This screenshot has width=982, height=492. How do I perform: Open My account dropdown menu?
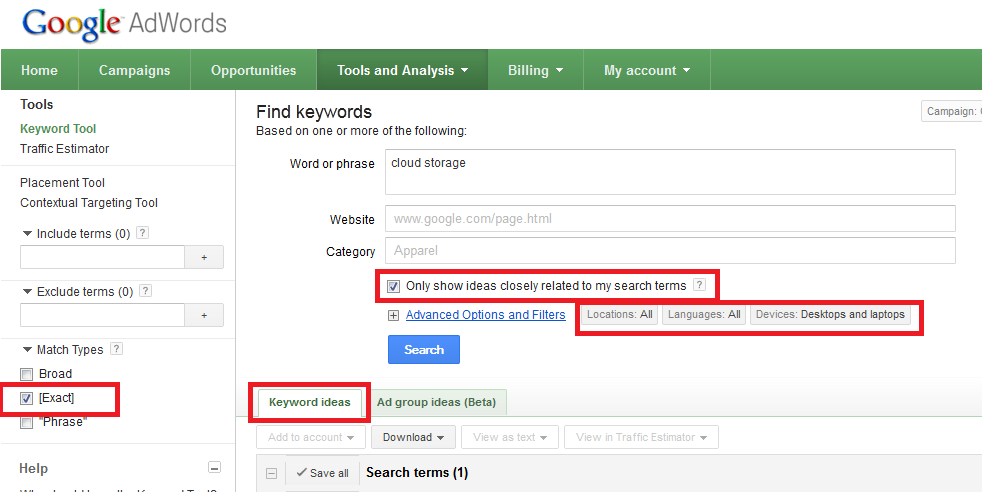[x=646, y=70]
